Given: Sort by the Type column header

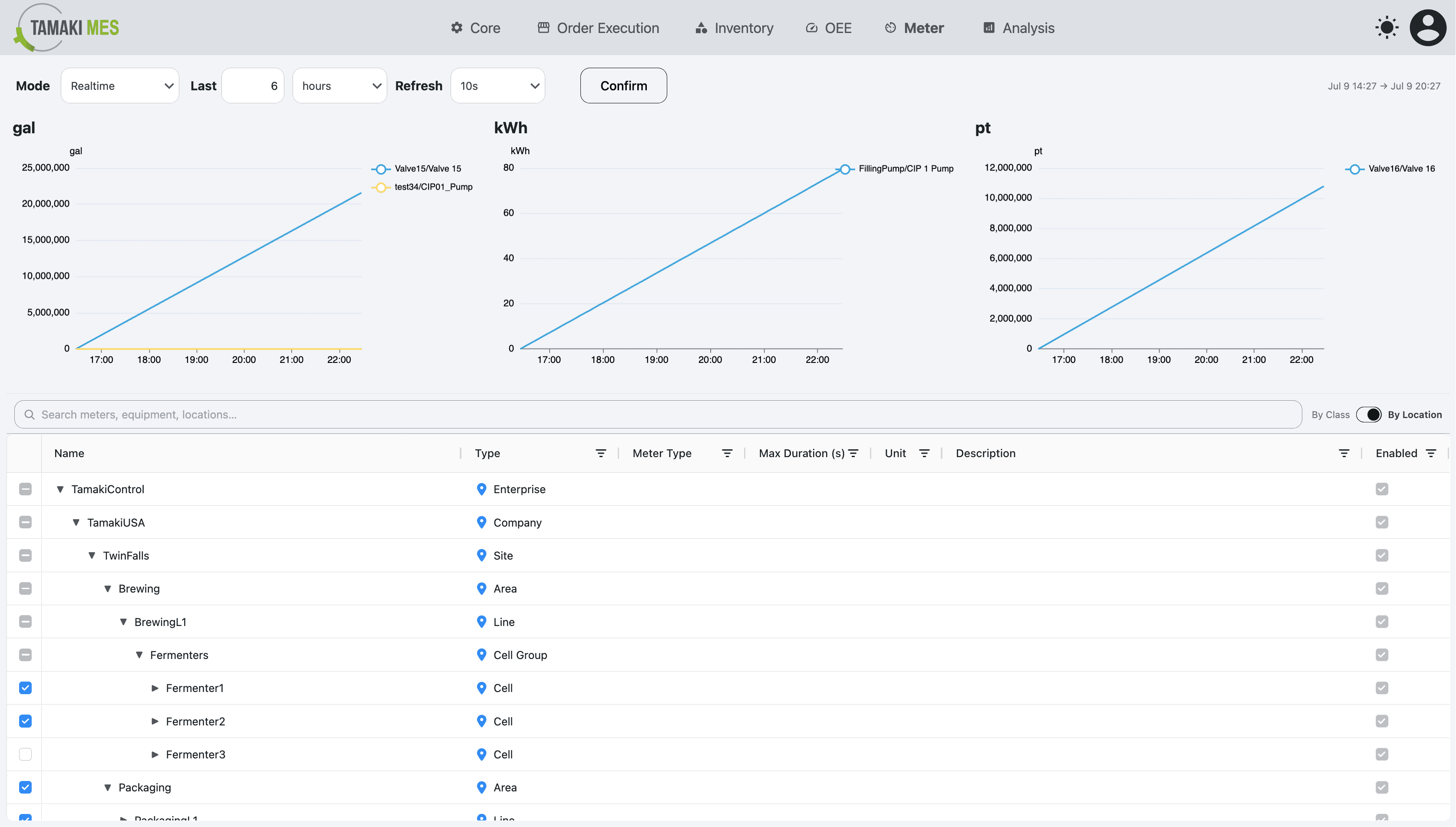Looking at the screenshot, I should click(487, 453).
